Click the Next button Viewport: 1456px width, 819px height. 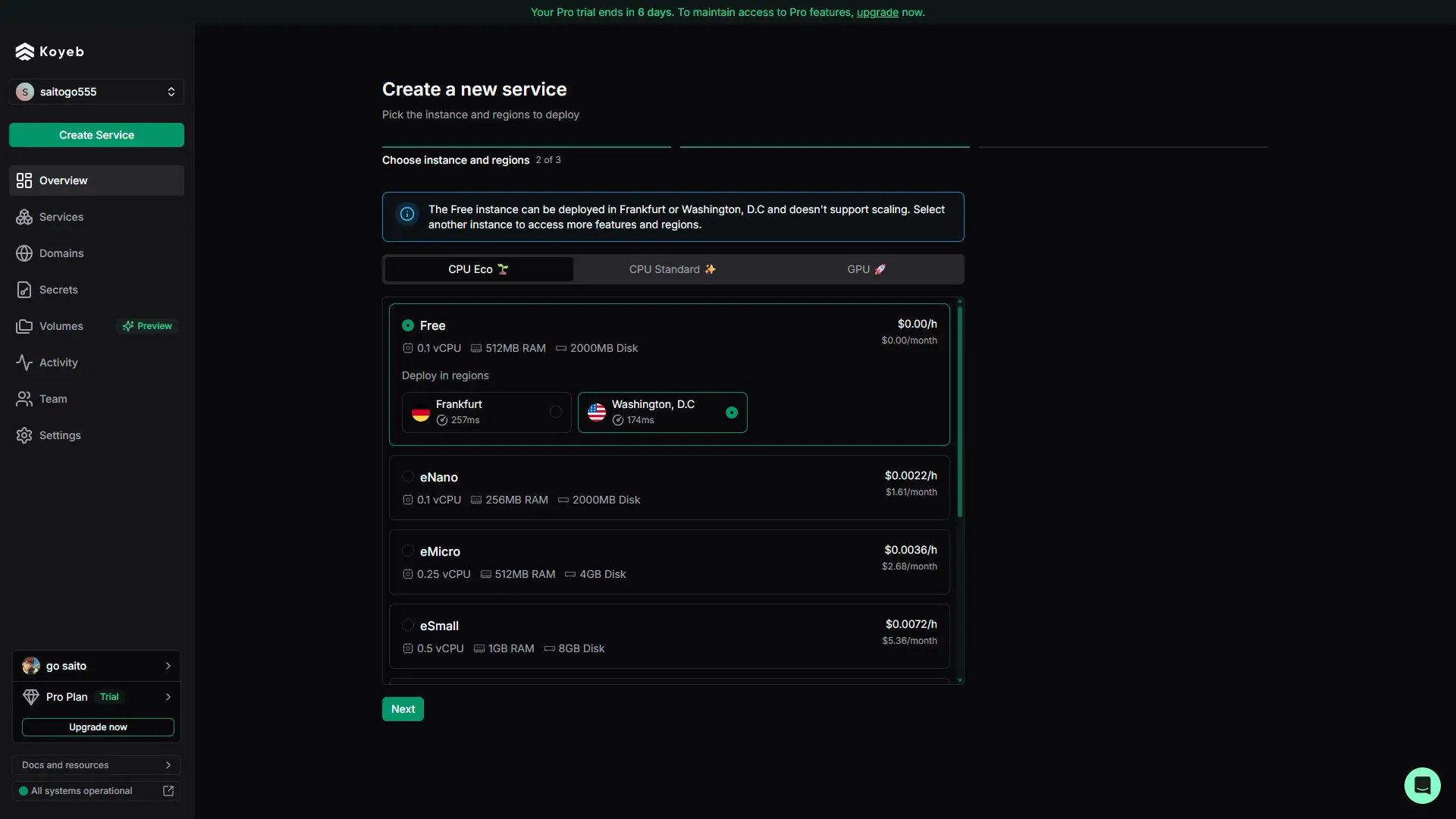[403, 709]
